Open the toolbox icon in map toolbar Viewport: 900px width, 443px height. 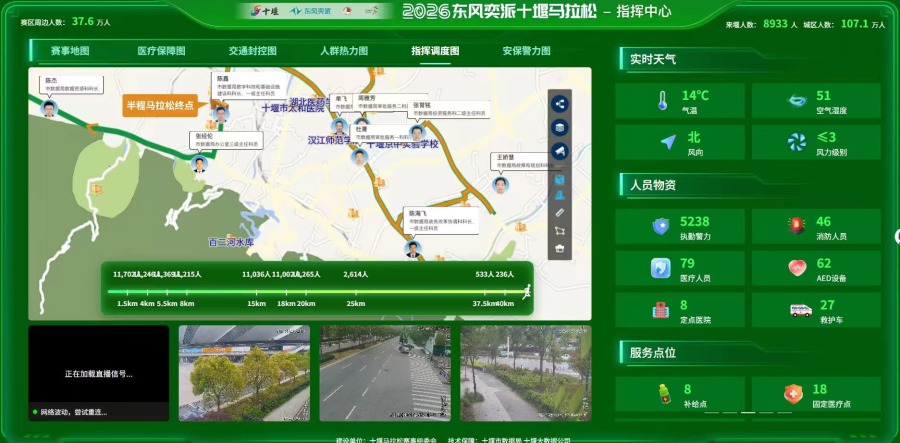click(x=560, y=248)
